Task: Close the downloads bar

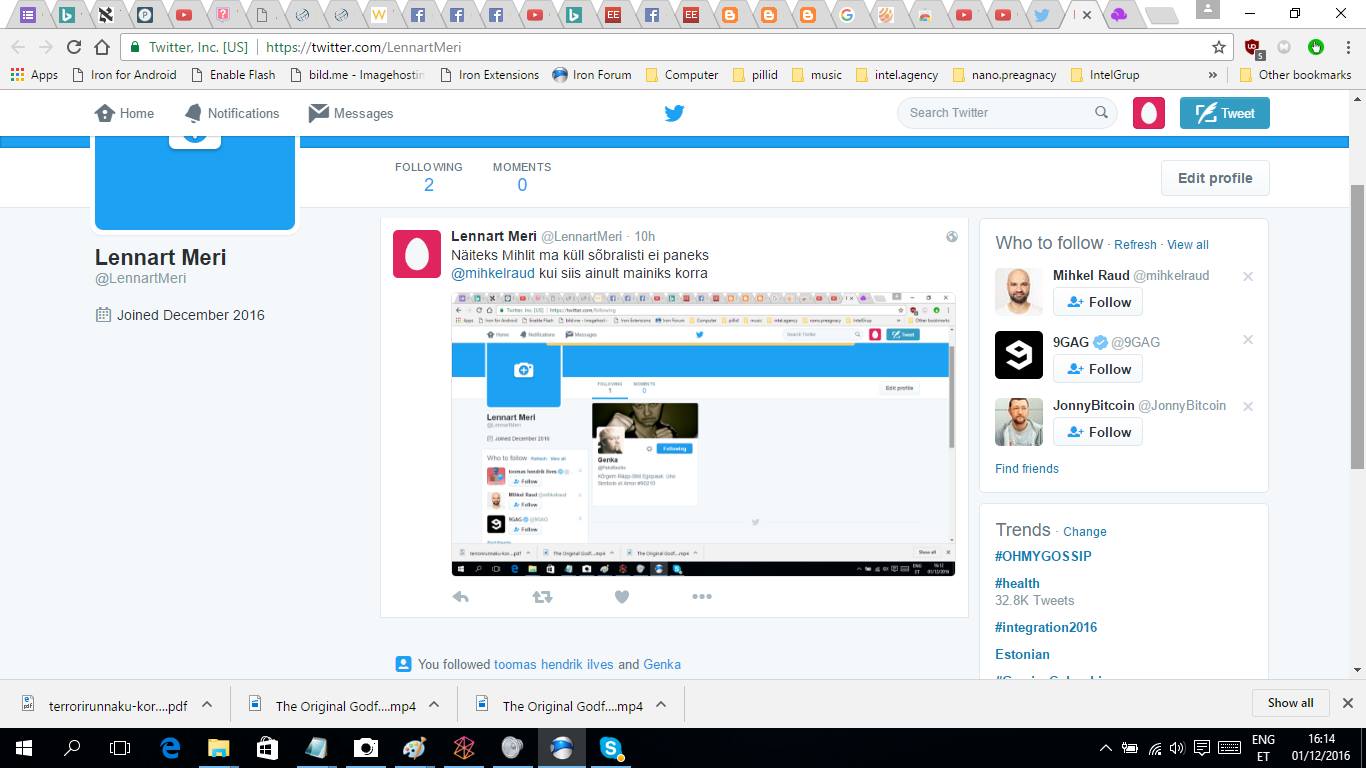Action: [1347, 703]
